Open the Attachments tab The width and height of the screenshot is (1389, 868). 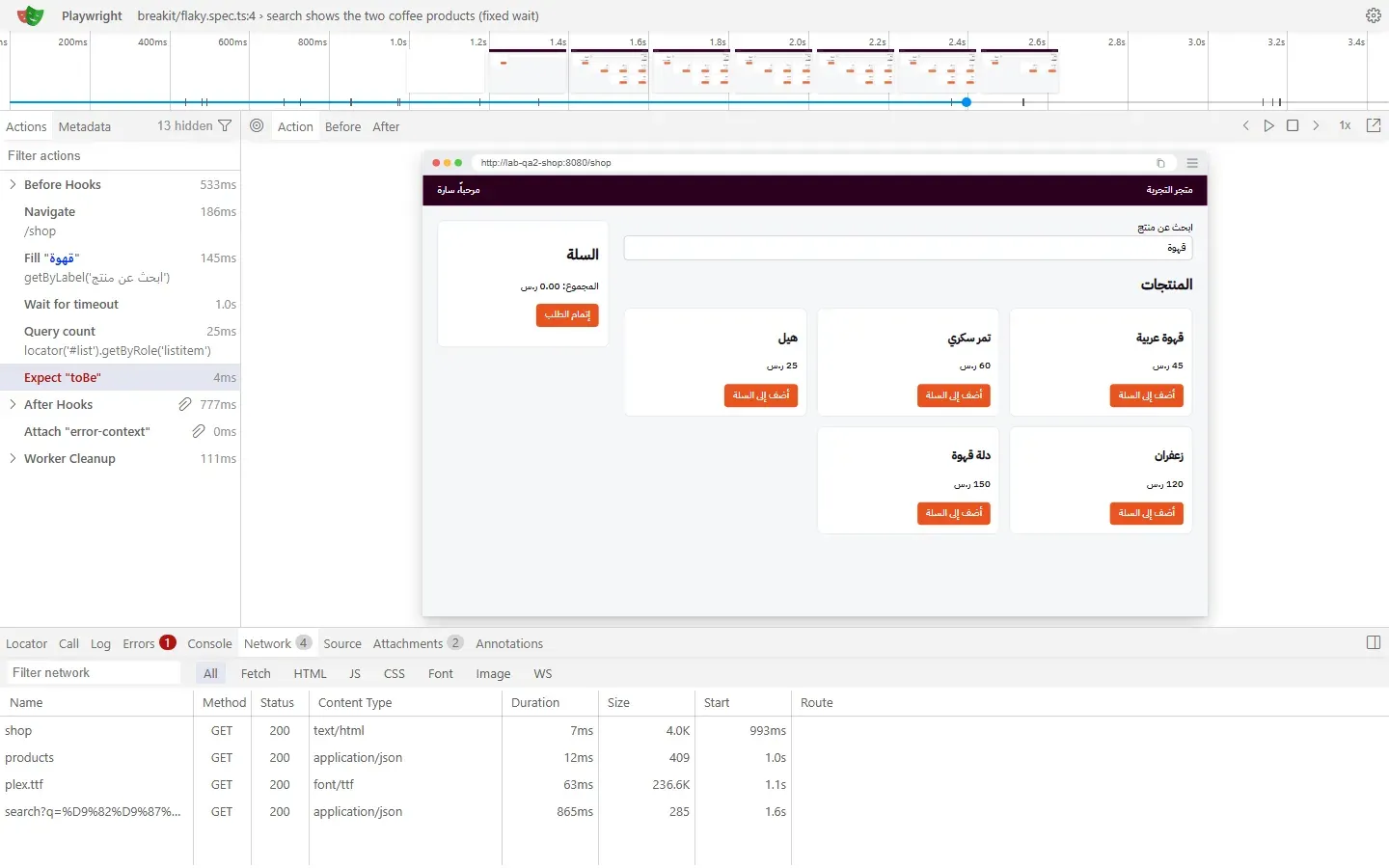418,643
